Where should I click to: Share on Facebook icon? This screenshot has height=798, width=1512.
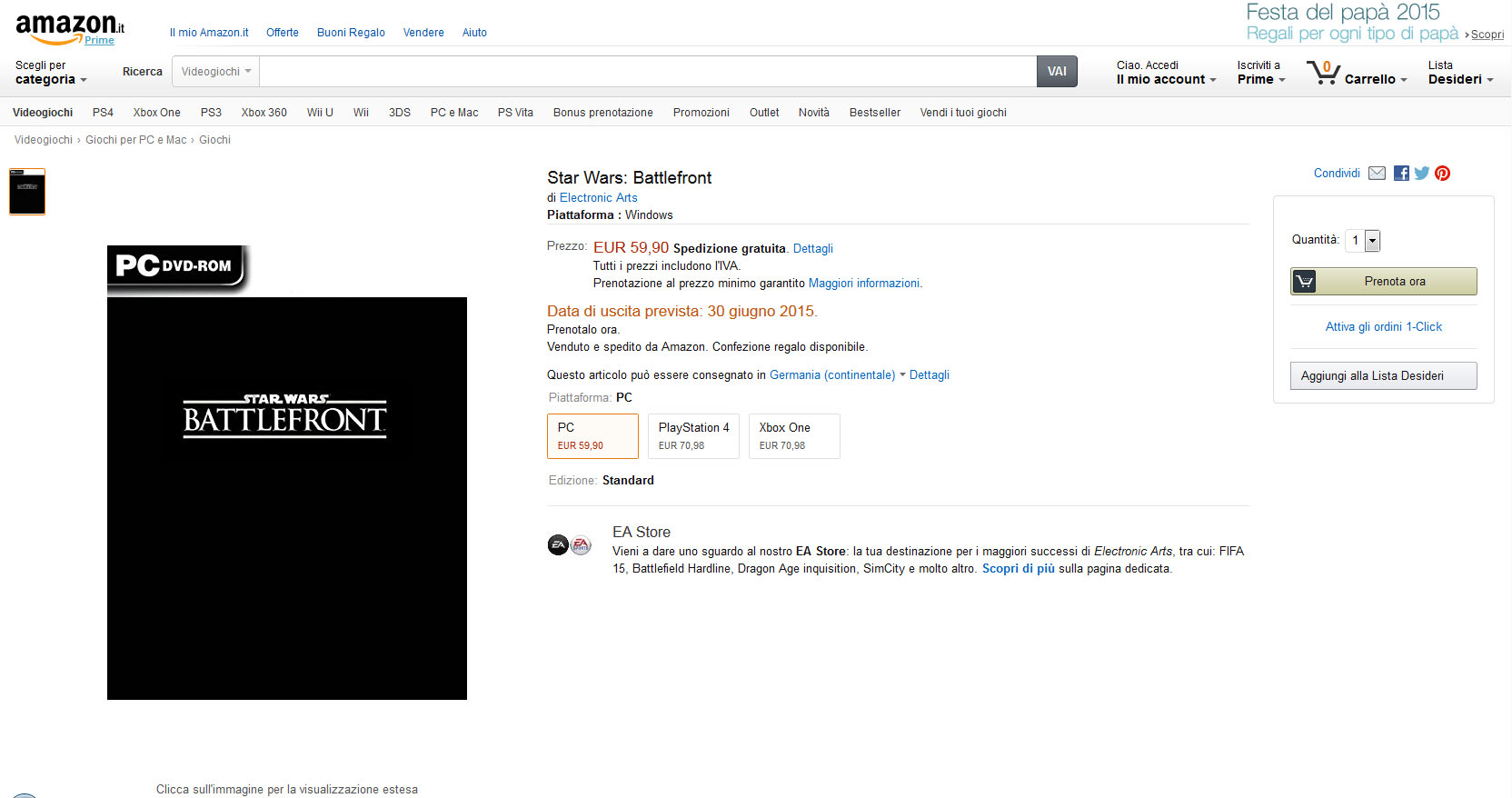point(1401,174)
